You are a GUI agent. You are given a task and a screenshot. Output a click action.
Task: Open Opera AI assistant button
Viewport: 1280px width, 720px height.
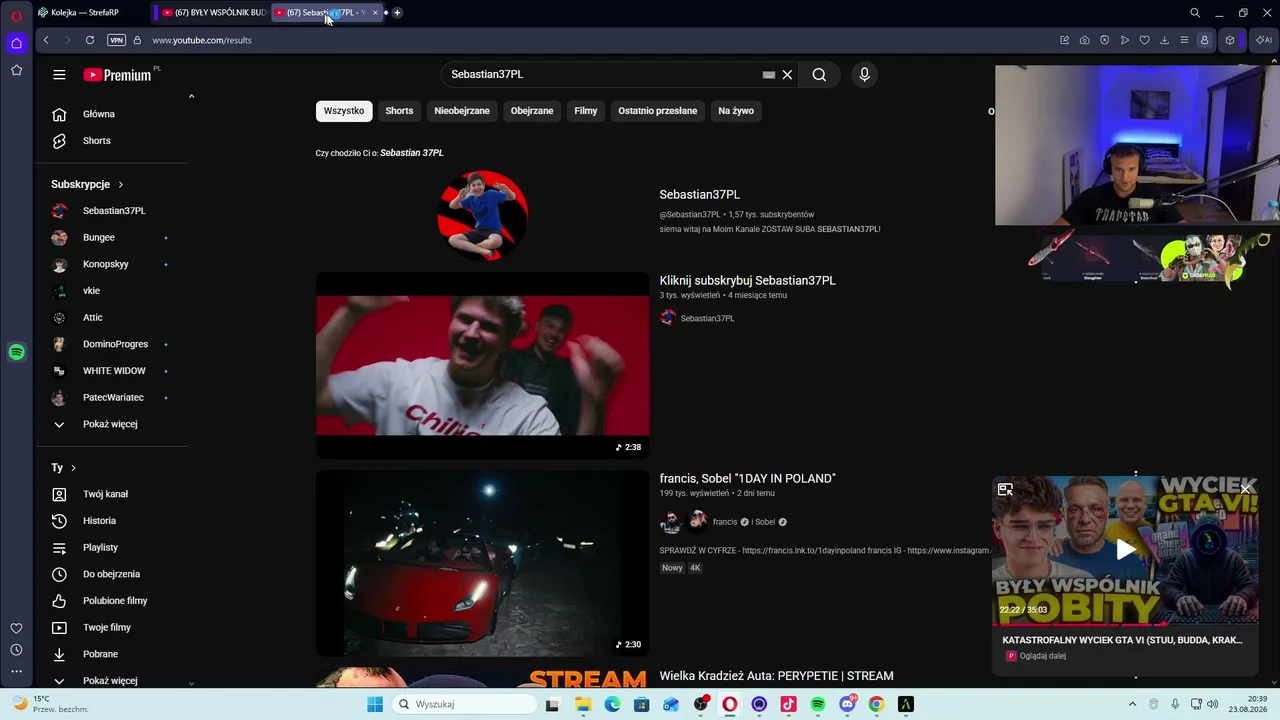coord(1264,40)
